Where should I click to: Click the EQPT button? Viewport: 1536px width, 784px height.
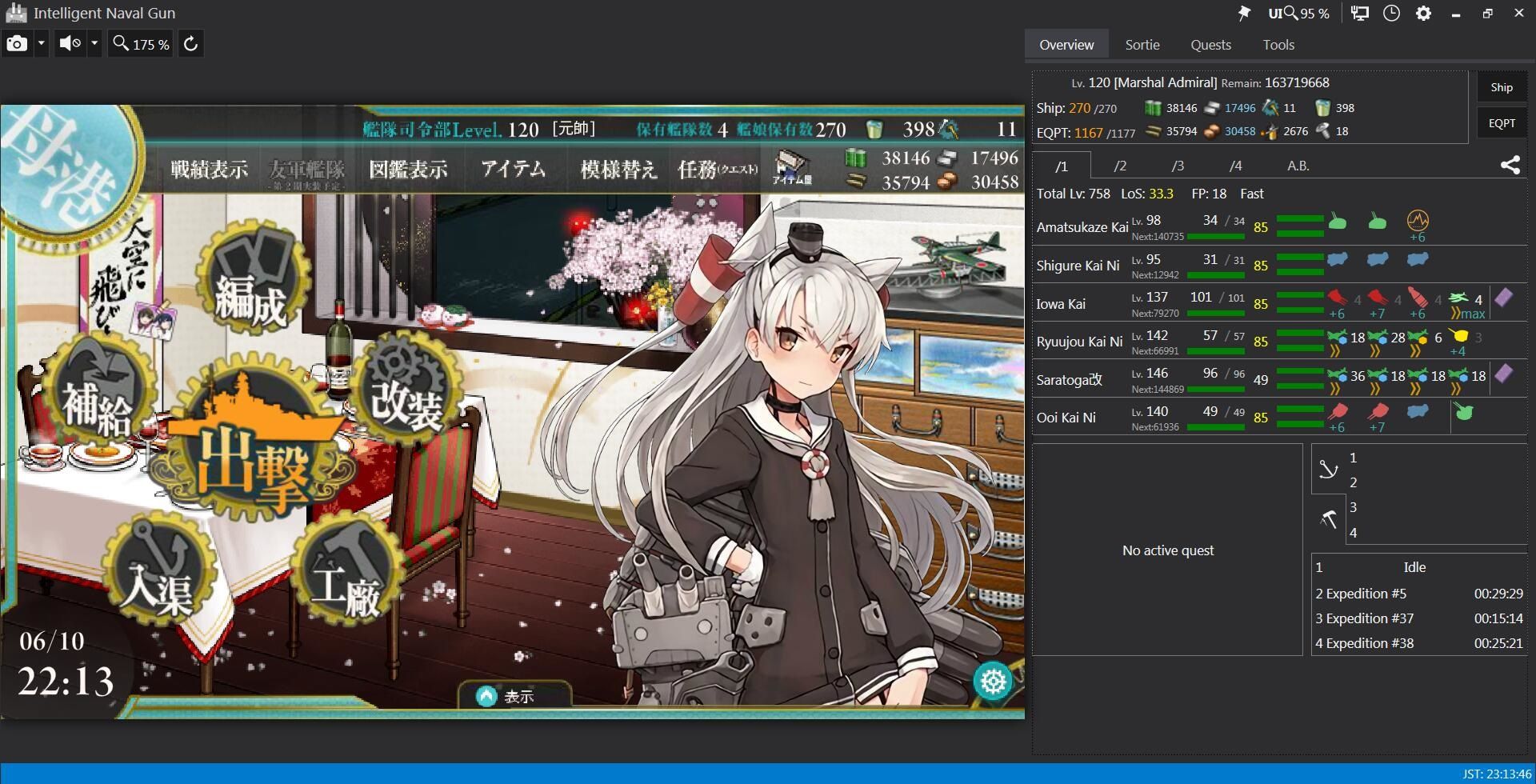(1502, 123)
